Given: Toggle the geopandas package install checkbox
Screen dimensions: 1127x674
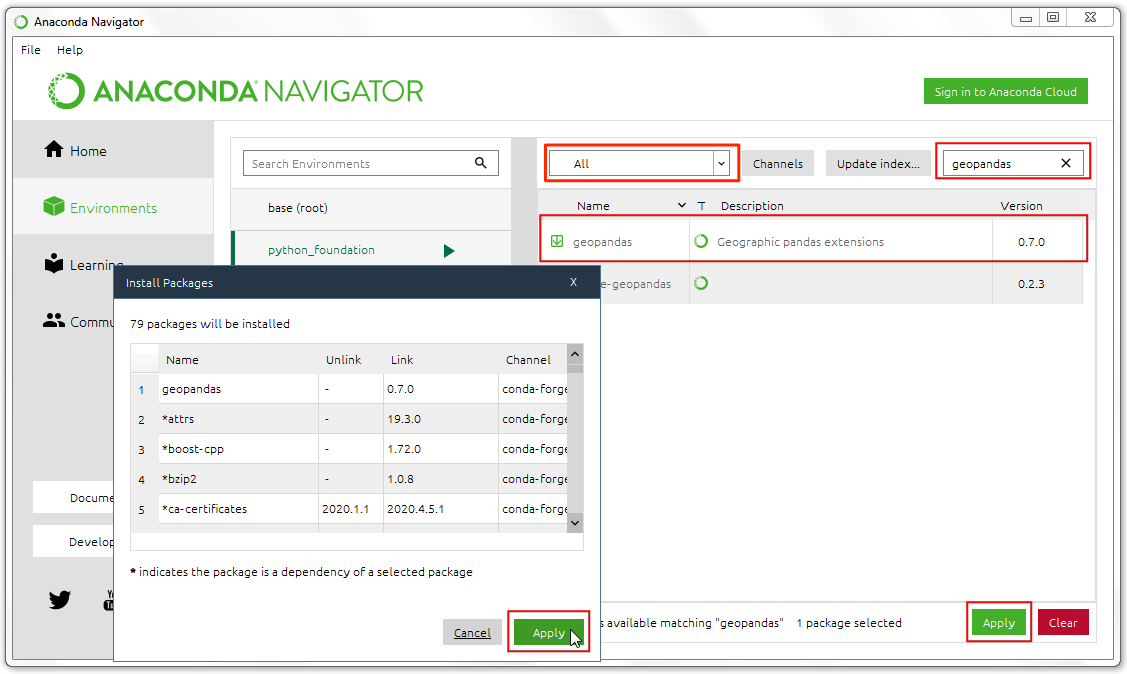Looking at the screenshot, I should click(x=557, y=241).
